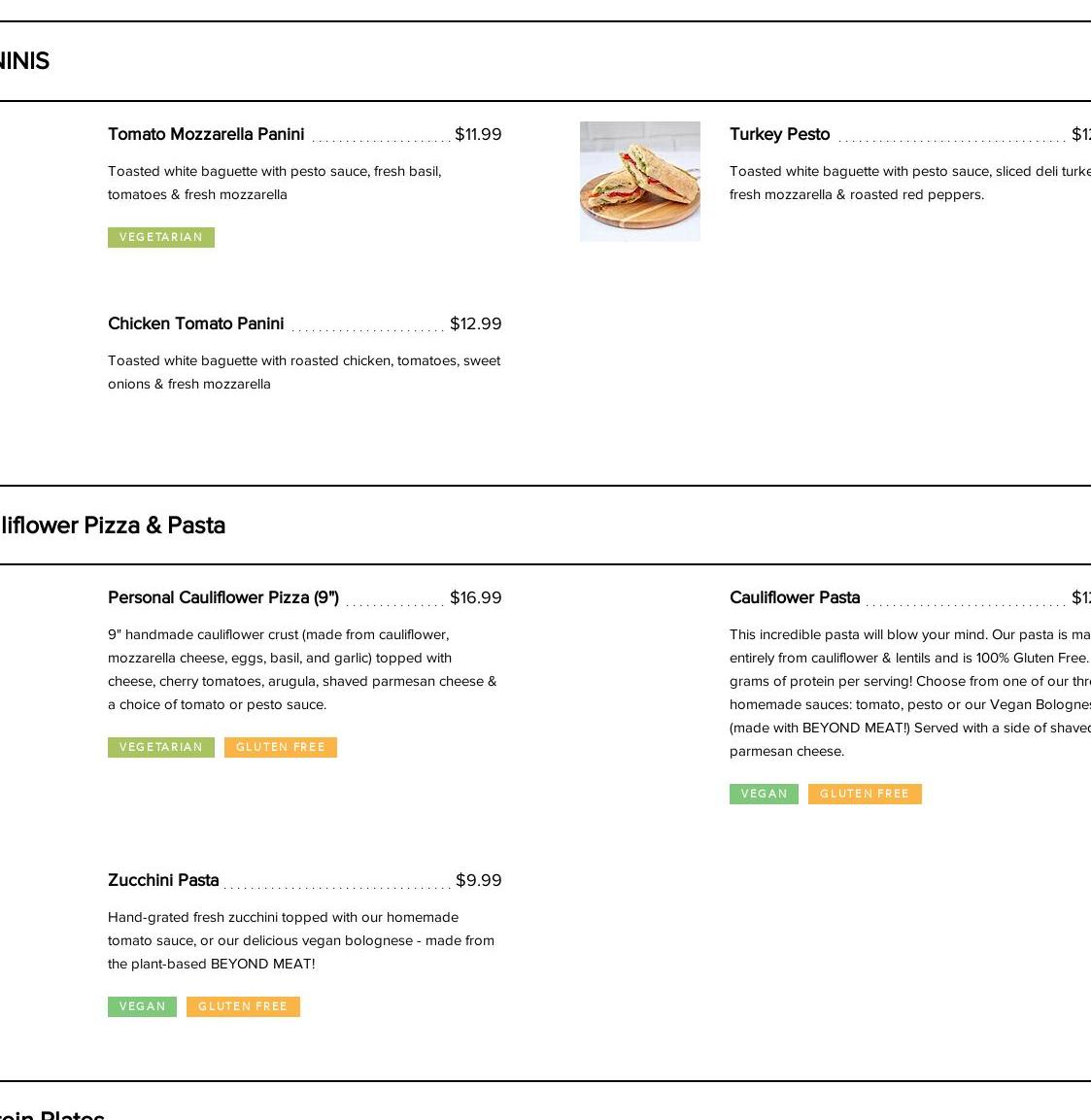
Task: Open the Personal Cauliflower Pizza (9") item
Action: 223,597
